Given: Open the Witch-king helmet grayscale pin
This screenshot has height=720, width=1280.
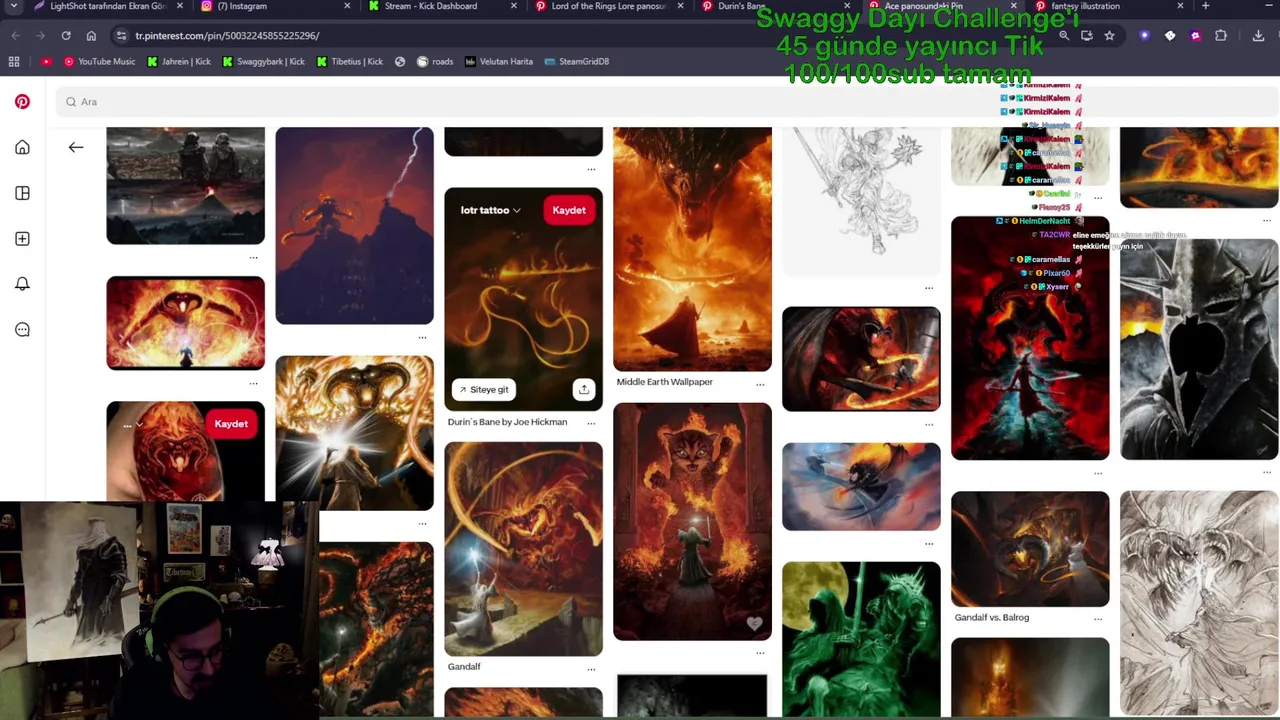Looking at the screenshot, I should point(1199,348).
